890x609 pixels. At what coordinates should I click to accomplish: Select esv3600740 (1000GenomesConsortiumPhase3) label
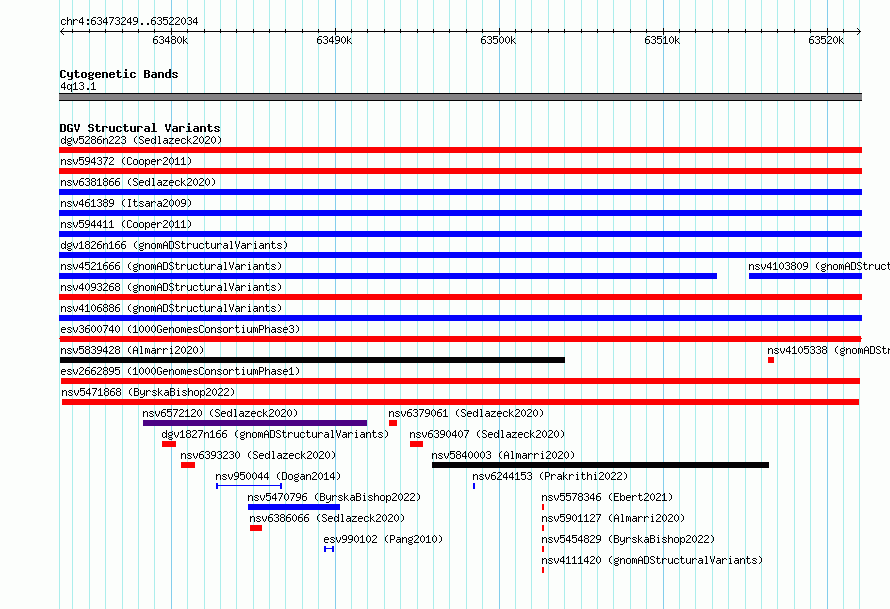tap(180, 329)
